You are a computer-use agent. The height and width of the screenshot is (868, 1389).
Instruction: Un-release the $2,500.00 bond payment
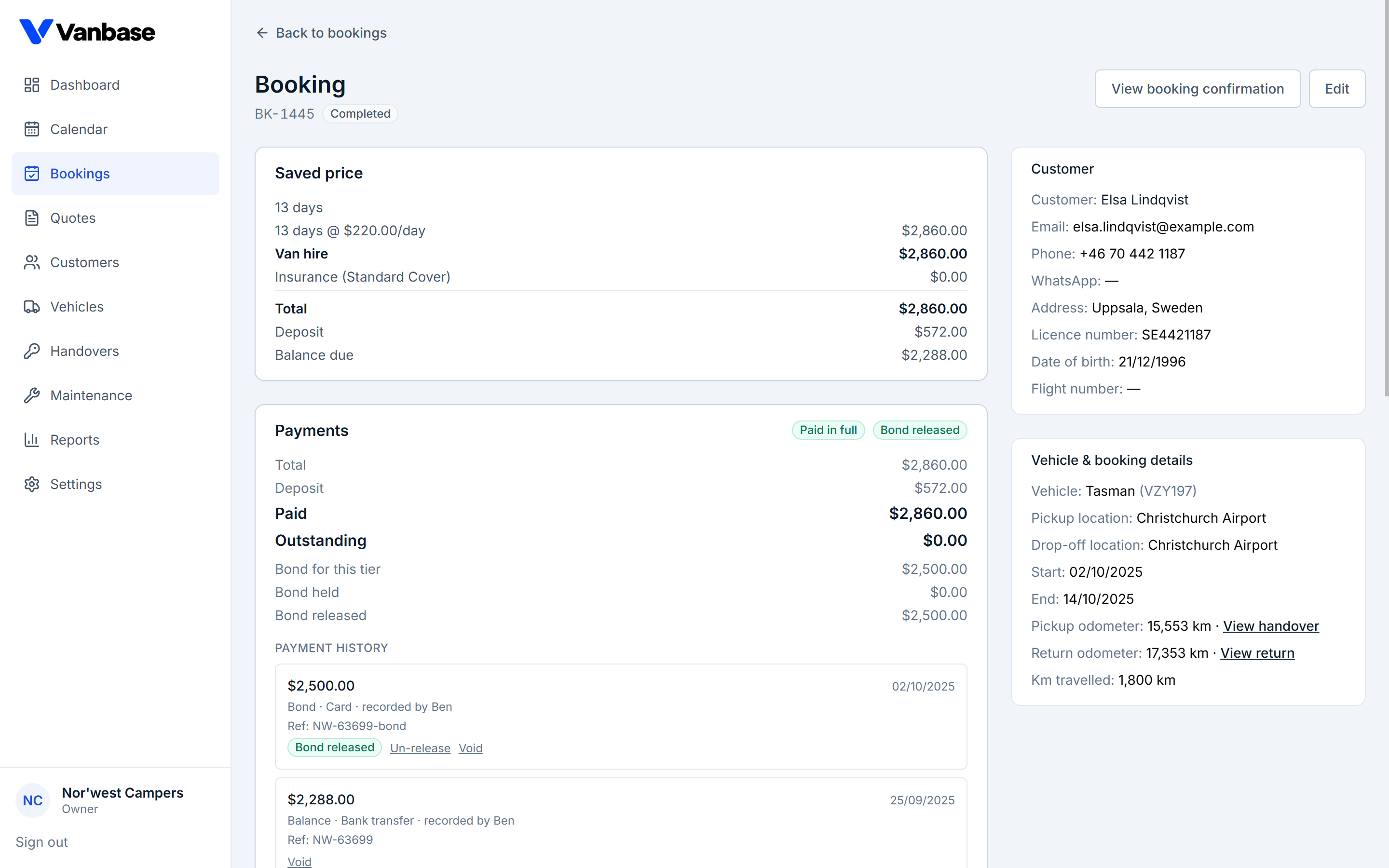420,748
